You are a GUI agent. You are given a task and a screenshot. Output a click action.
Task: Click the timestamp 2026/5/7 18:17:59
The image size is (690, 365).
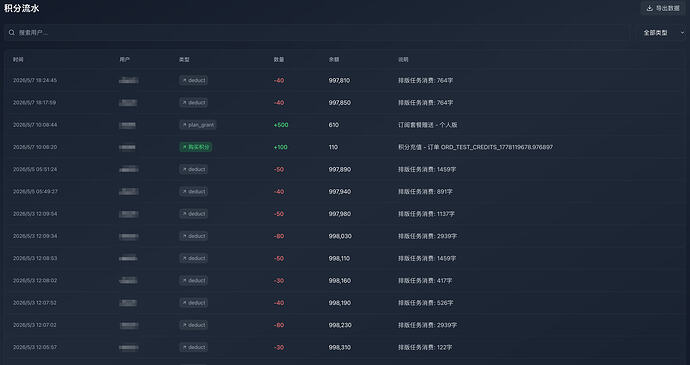[34, 103]
